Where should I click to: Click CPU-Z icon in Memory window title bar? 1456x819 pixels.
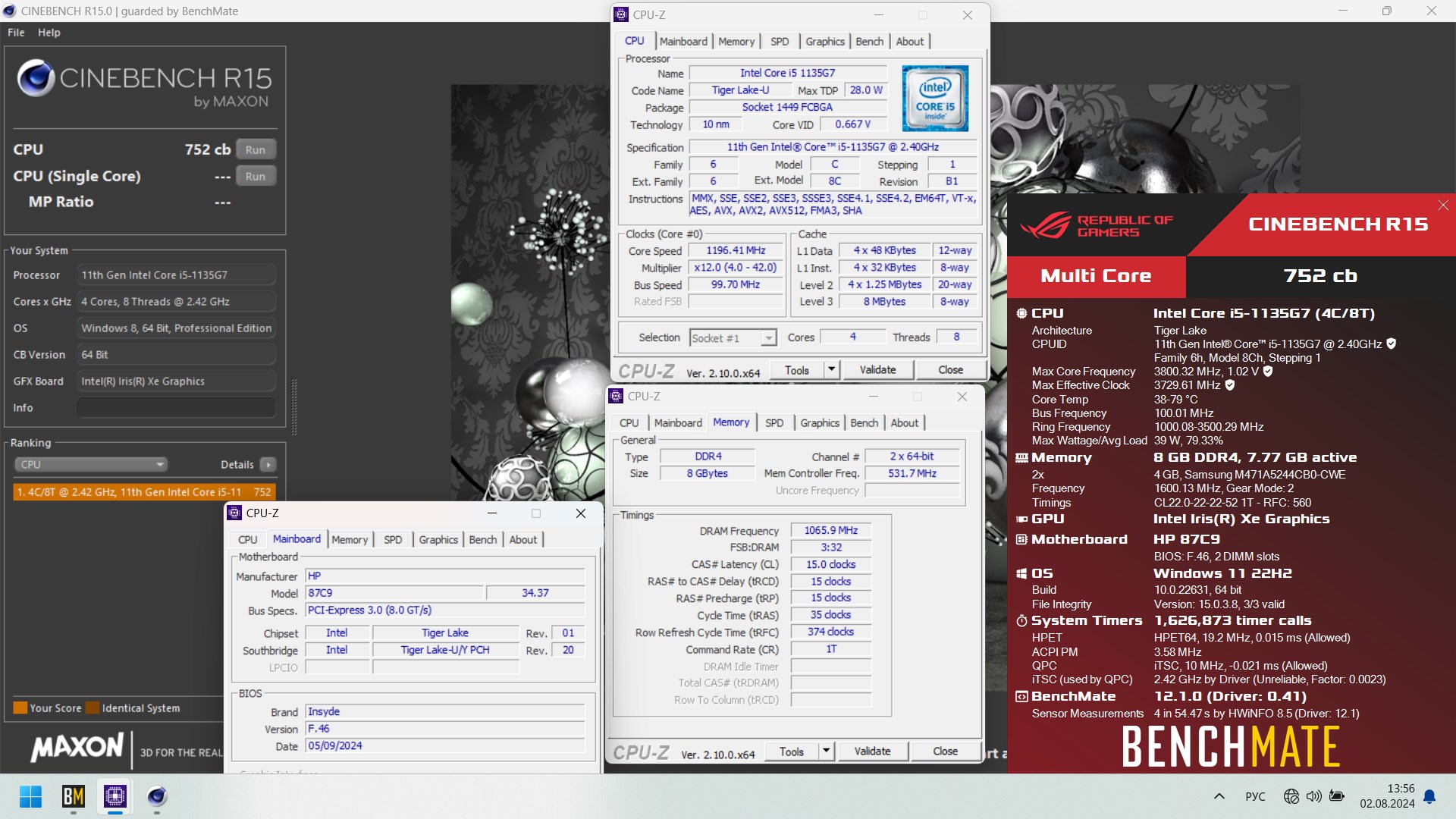(617, 397)
